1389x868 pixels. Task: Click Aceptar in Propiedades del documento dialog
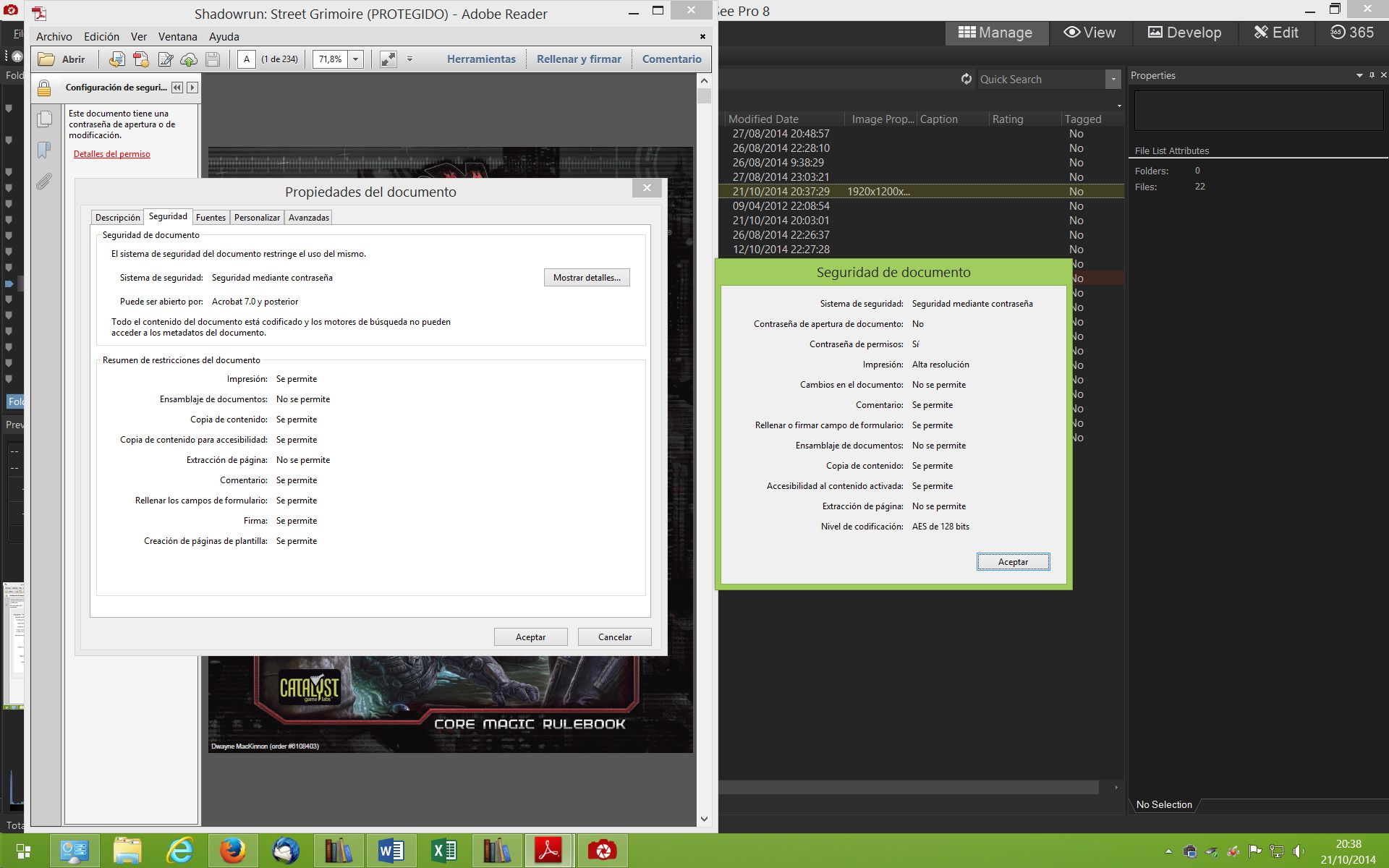[x=530, y=637]
